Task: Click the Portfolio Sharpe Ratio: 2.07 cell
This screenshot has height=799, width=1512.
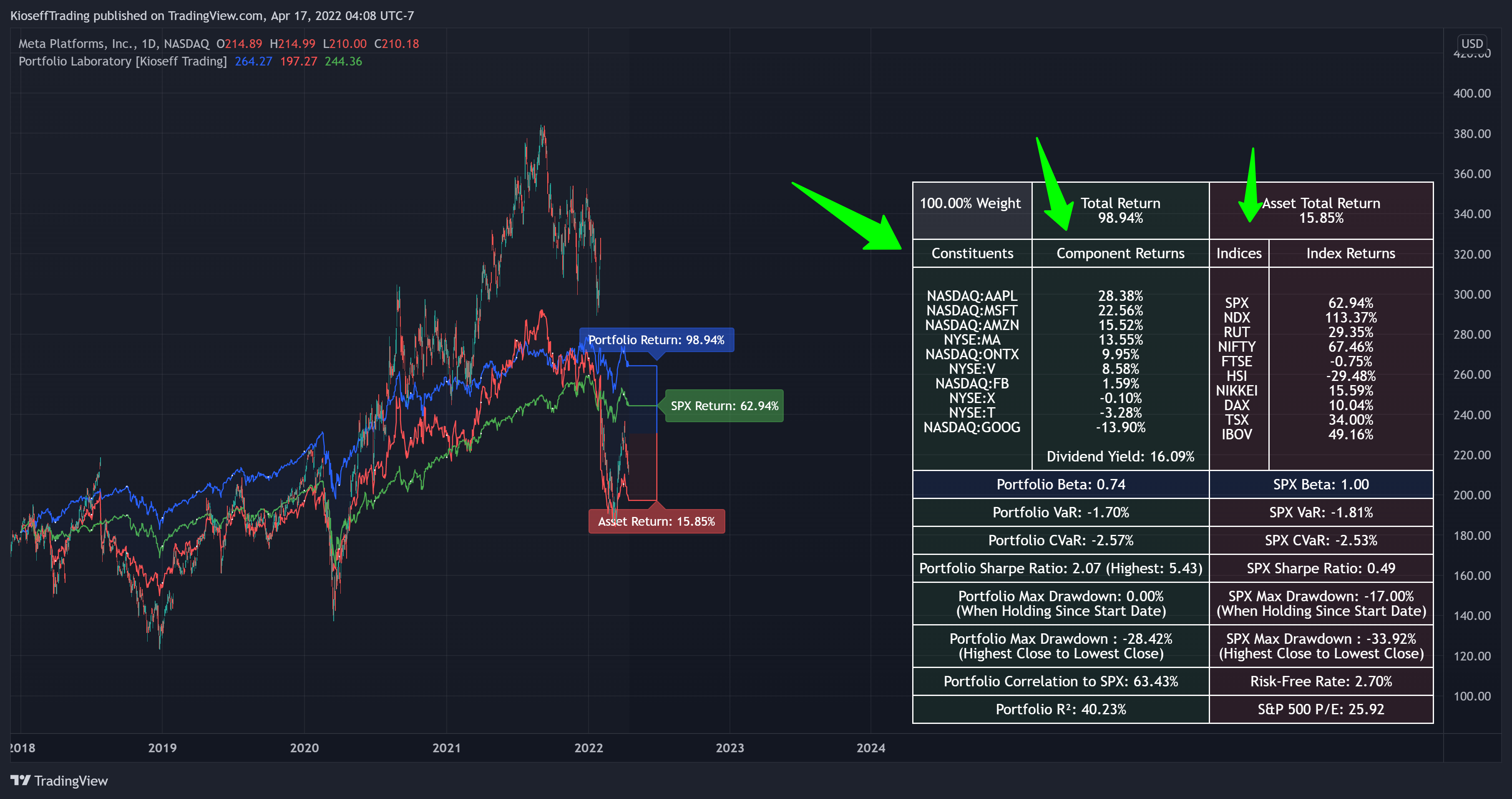Action: point(1061,568)
